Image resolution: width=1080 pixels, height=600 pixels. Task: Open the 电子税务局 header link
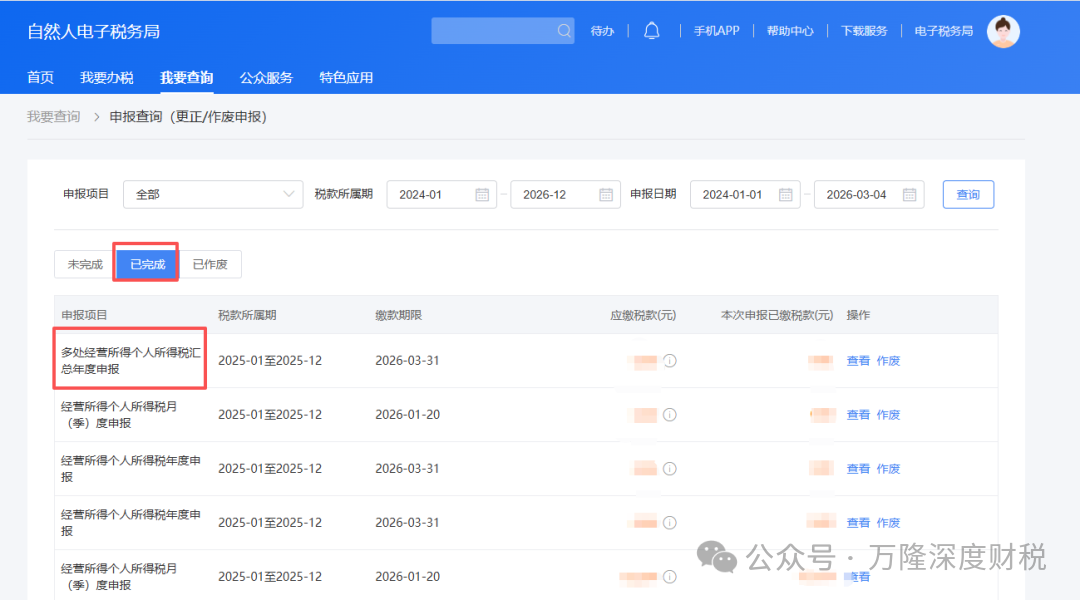[943, 31]
